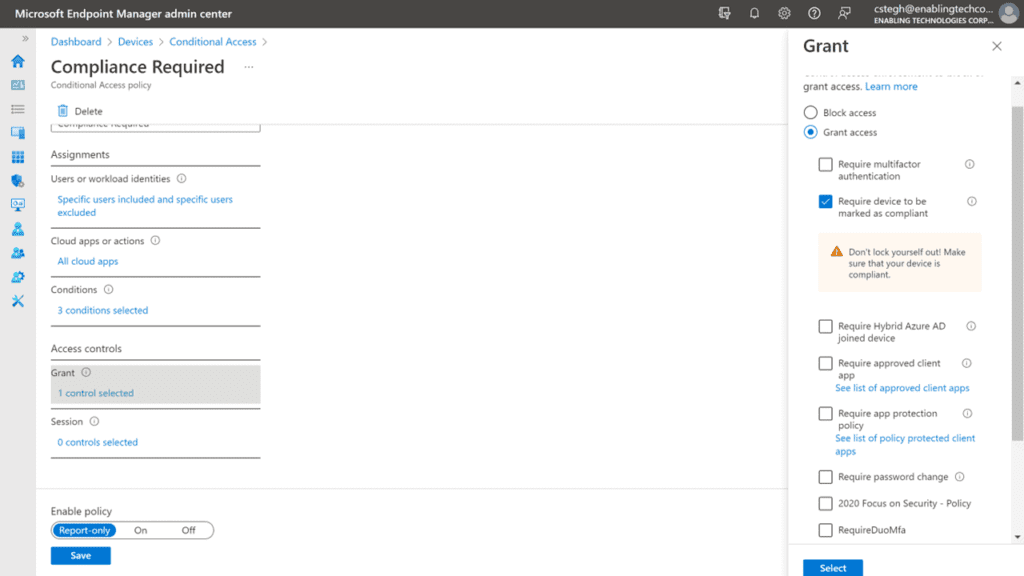Open the Users icon in sidebar
Viewport: 1024px width, 576px height.
pos(18,229)
